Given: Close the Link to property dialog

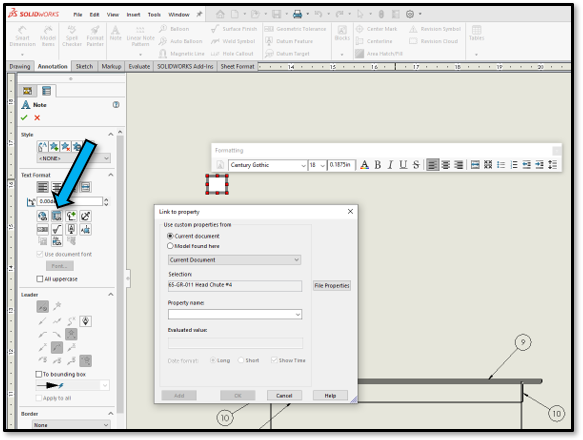Looking at the screenshot, I should [x=350, y=211].
